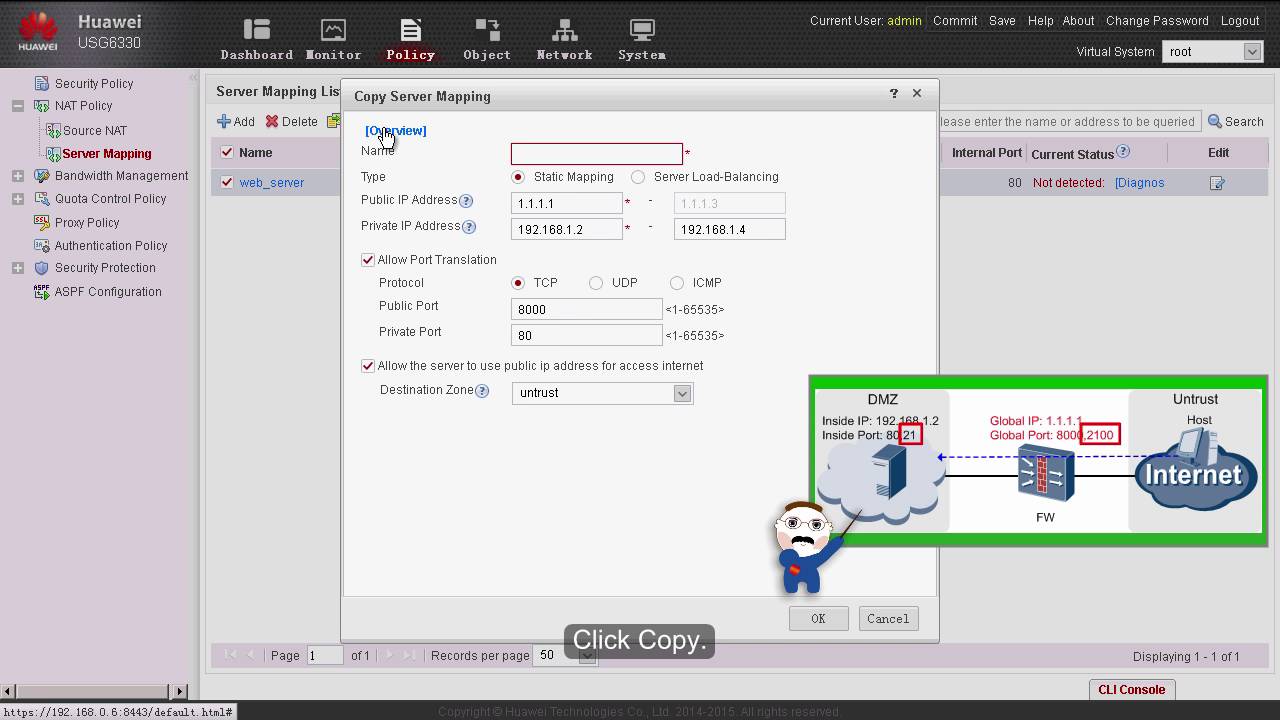
Task: Click Public IP Address help icon
Action: (x=466, y=201)
